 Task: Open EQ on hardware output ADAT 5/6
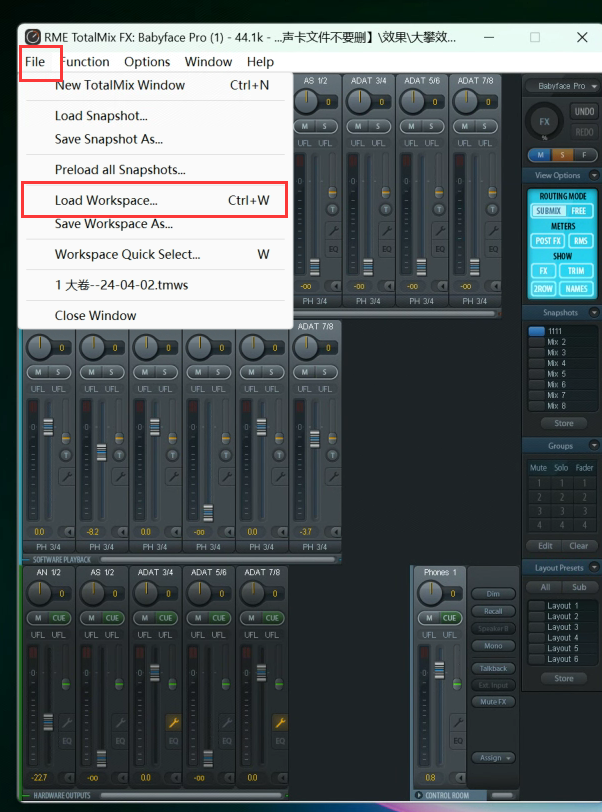click(x=227, y=742)
